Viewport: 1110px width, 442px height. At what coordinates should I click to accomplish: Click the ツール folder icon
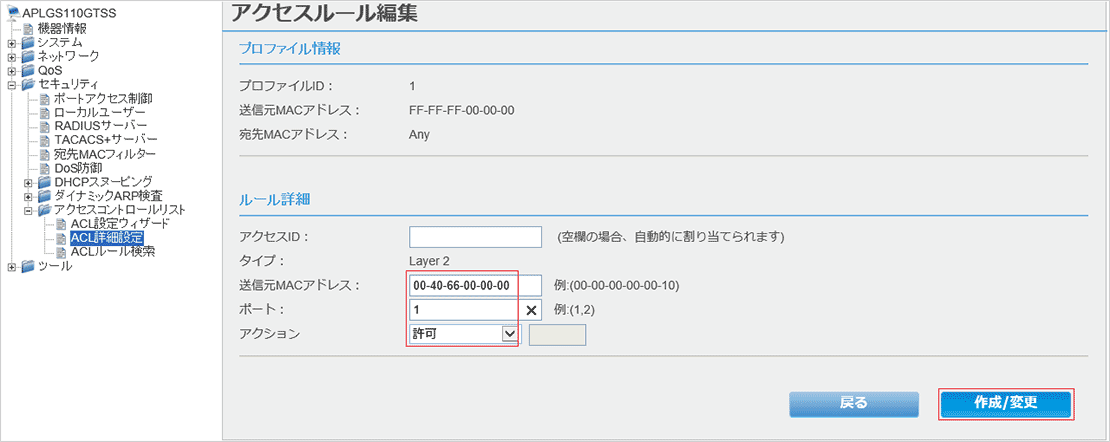point(28,266)
